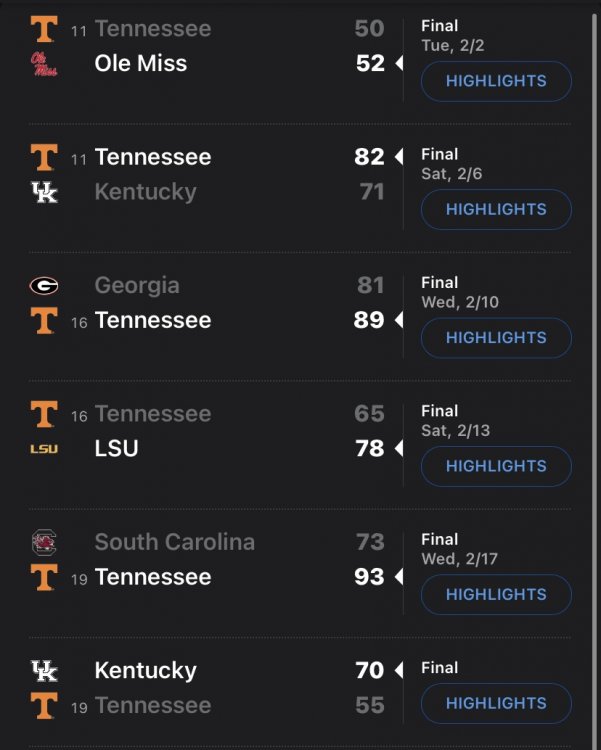Screen dimensions: 601x750
Task: Open the LSU team page link
Action: [116, 449]
